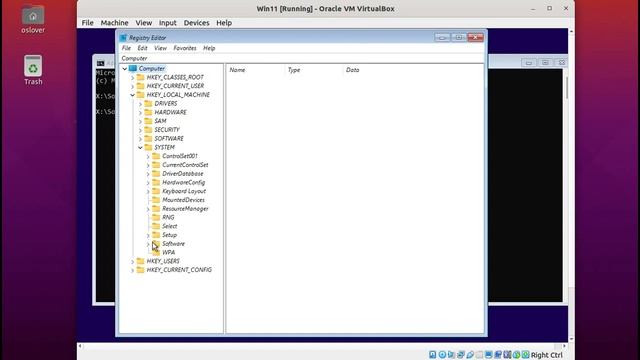Collapse the HKEY_LOCAL_MACHINE key

pos(132,95)
